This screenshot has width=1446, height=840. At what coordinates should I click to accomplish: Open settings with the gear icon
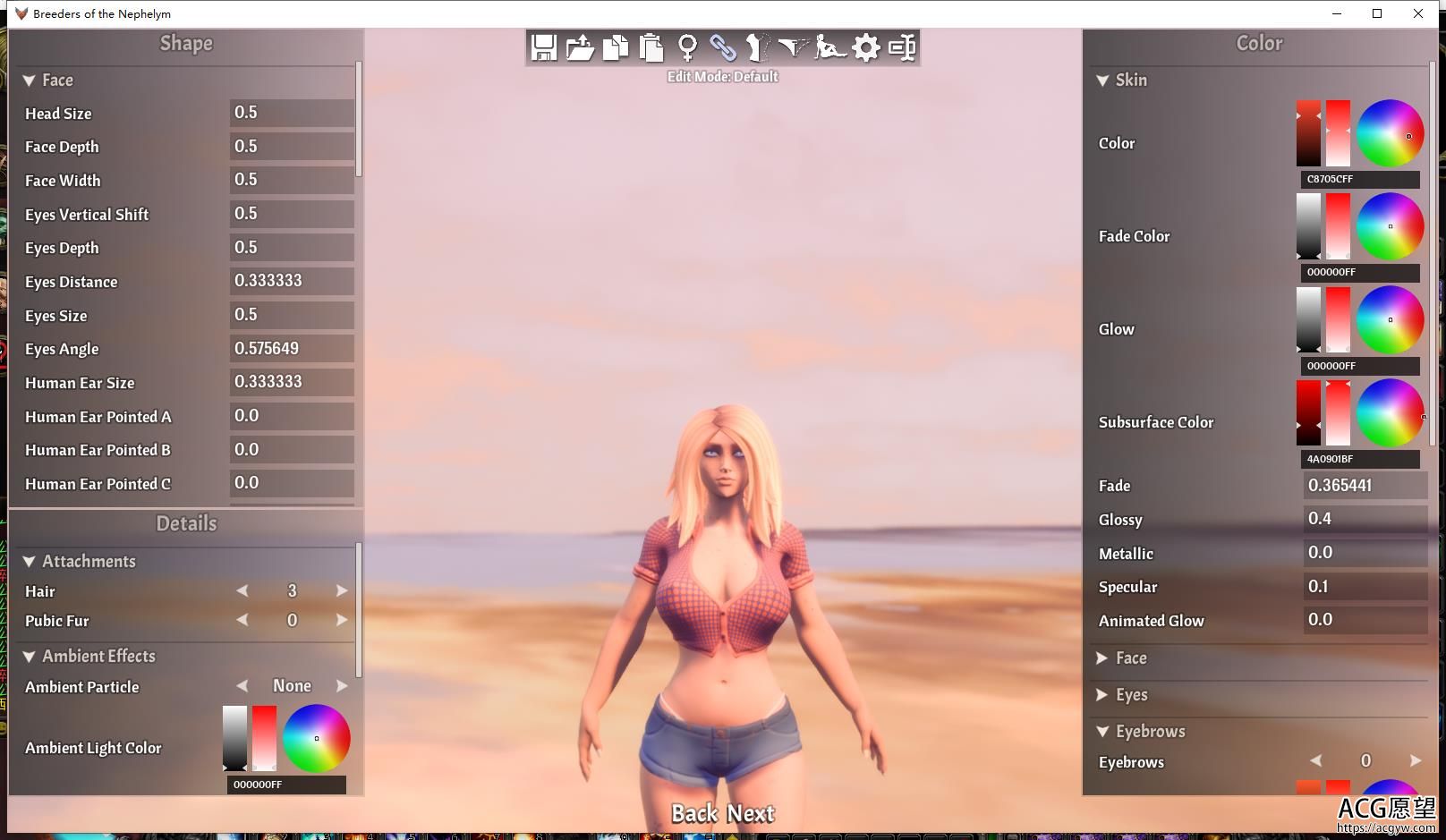point(866,47)
